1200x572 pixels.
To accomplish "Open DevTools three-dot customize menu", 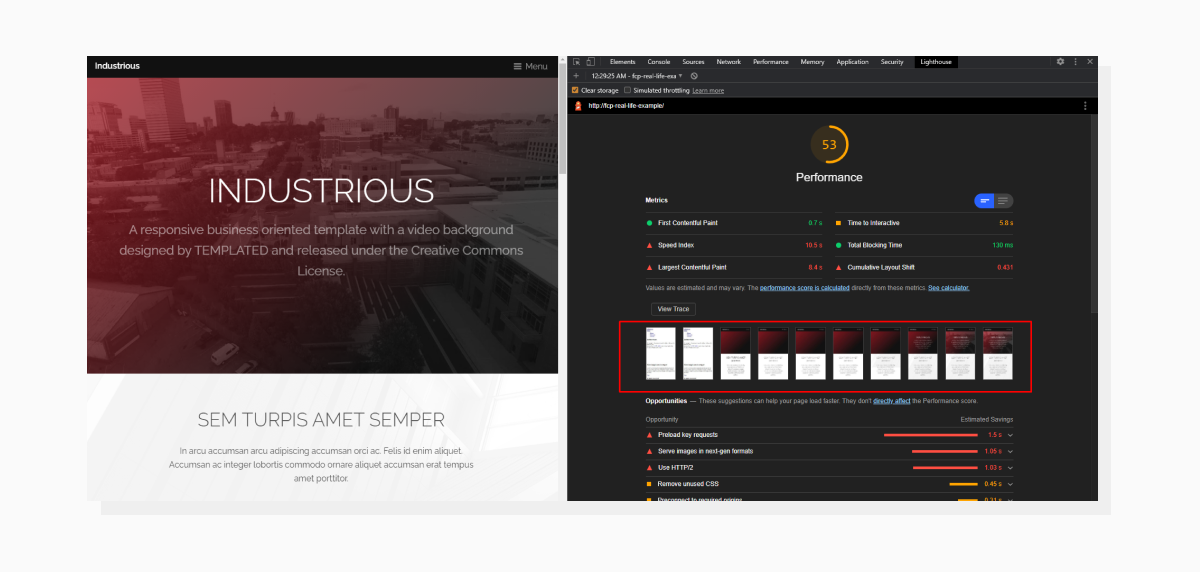I will (1076, 62).
